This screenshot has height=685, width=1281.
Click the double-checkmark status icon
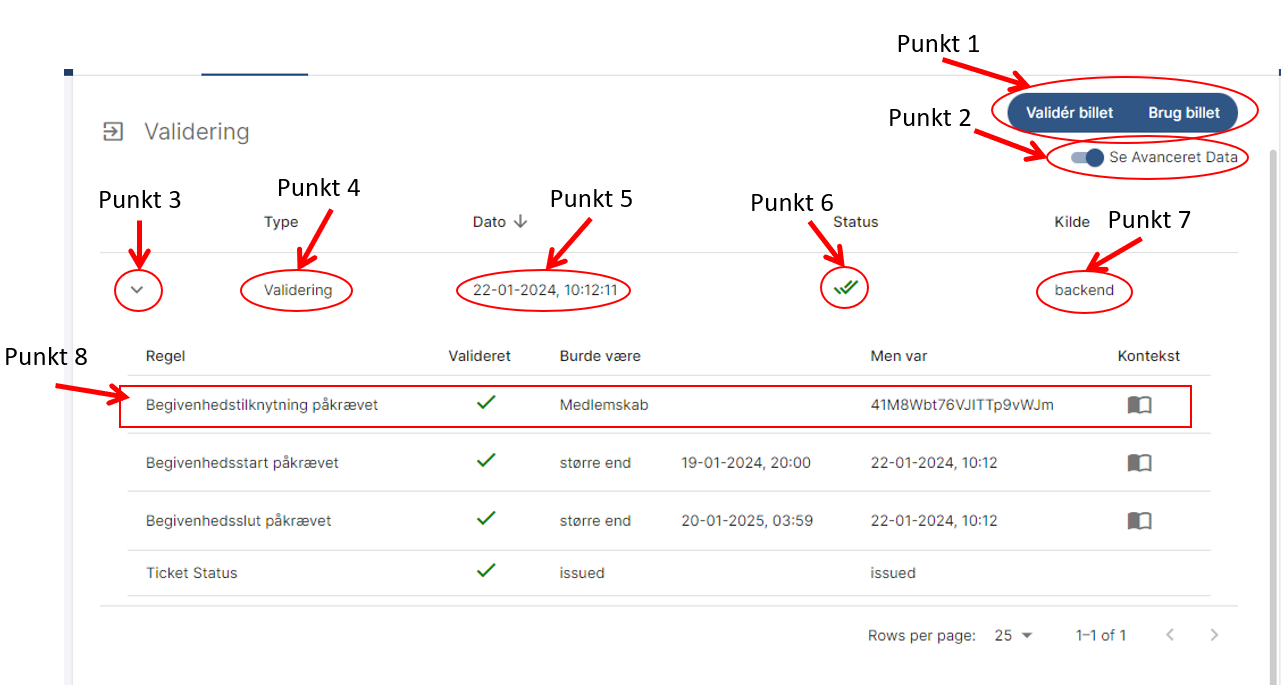point(845,289)
